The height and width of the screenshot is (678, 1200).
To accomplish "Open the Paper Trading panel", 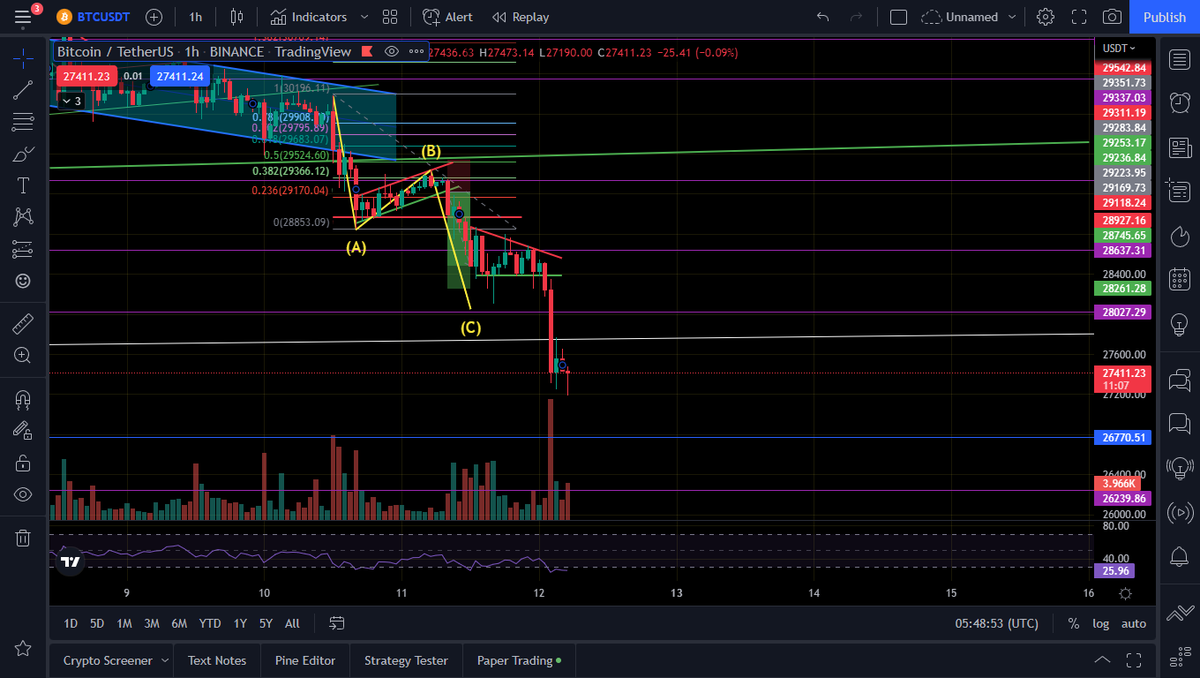I will click(519, 660).
